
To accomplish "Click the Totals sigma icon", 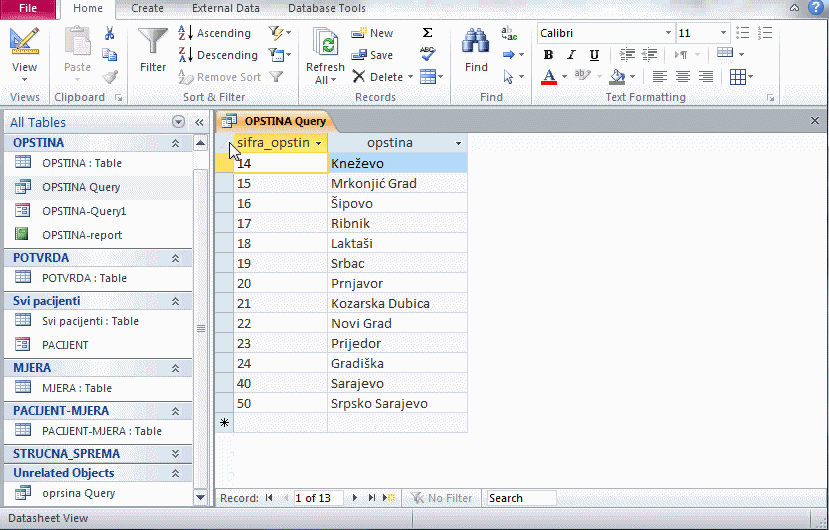I will point(428,33).
